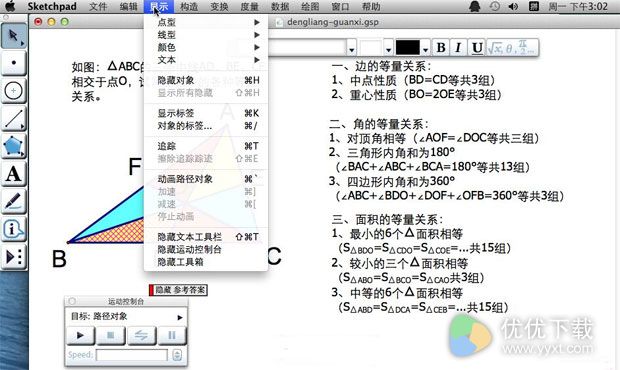Toggle Underline text formatting
Viewport: 620px width, 370px height.
(477, 48)
